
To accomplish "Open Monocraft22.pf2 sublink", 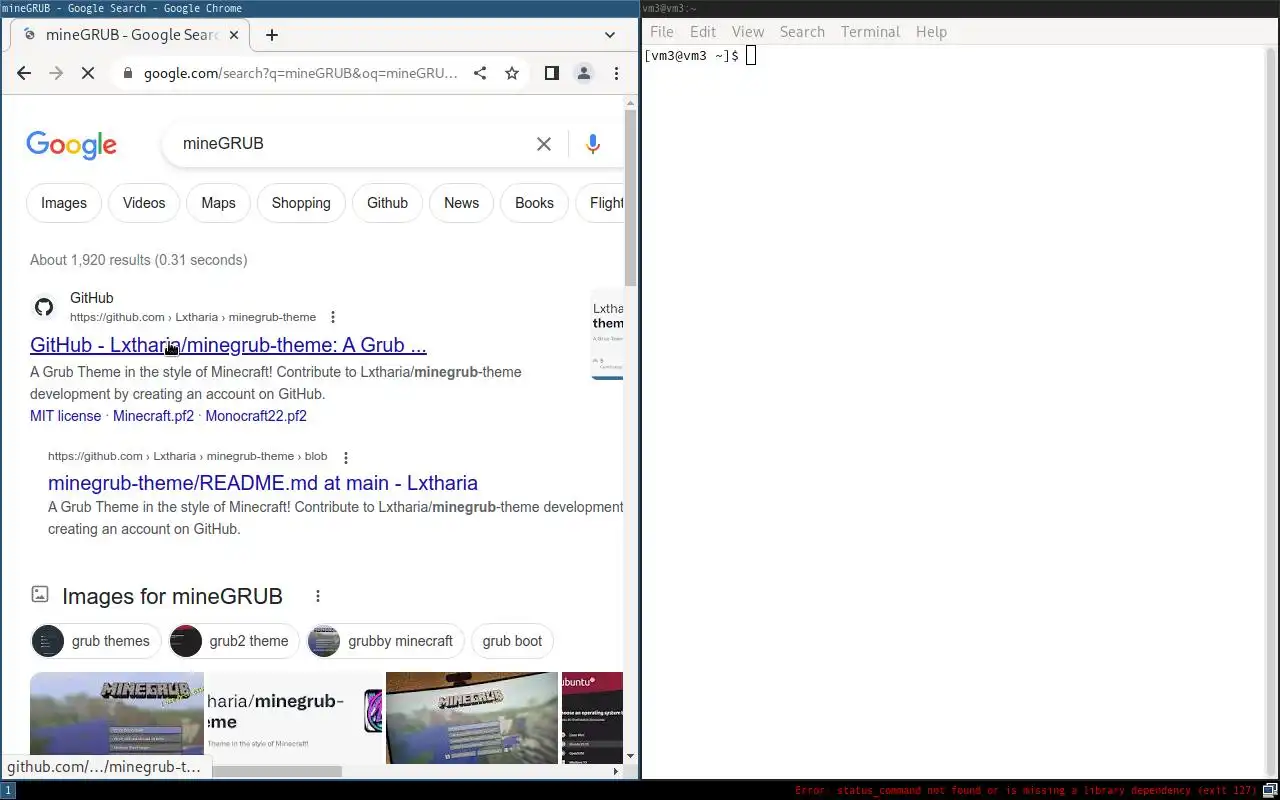I will tap(256, 416).
